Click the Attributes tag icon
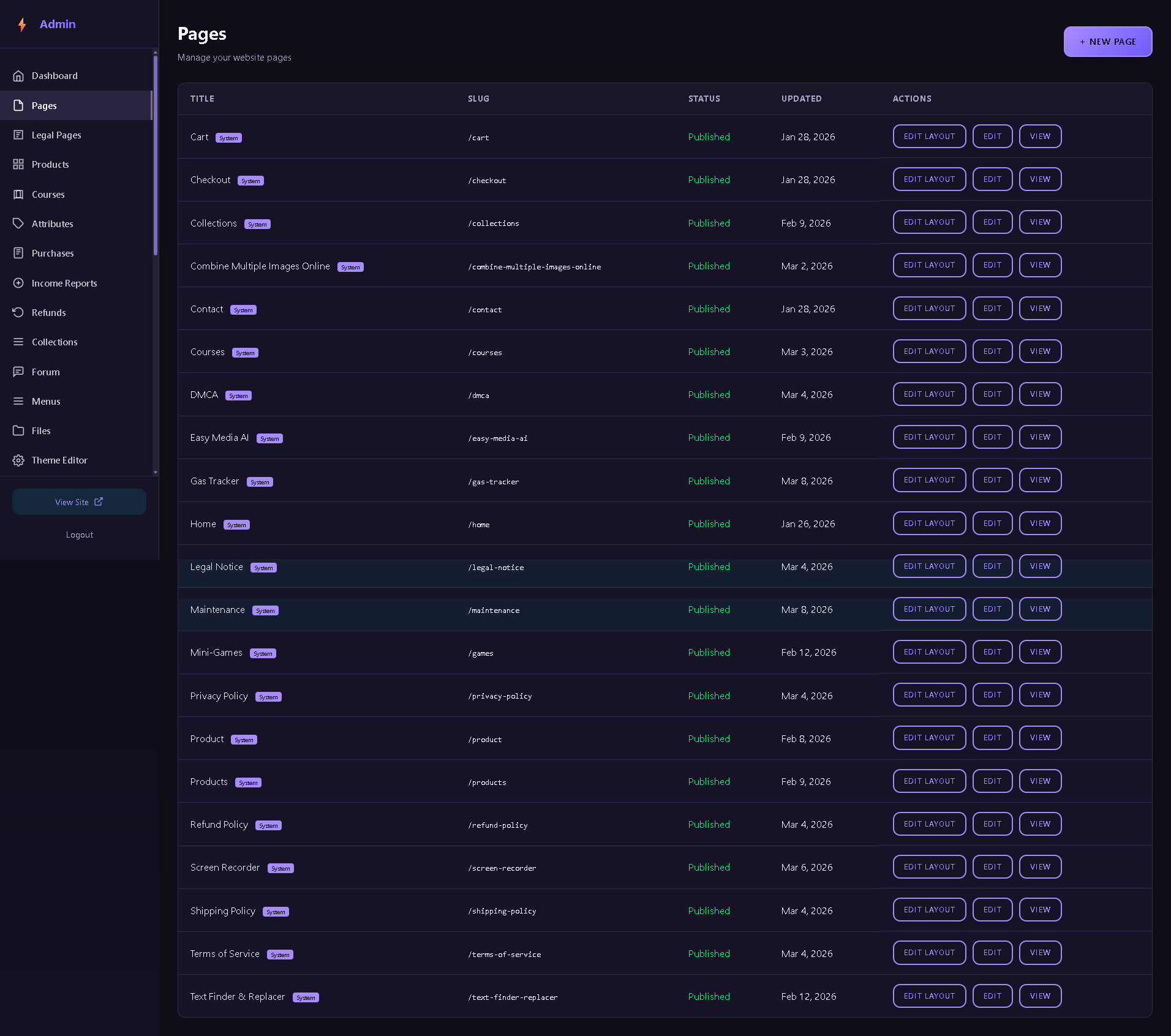Viewport: 1171px width, 1036px height. point(18,223)
